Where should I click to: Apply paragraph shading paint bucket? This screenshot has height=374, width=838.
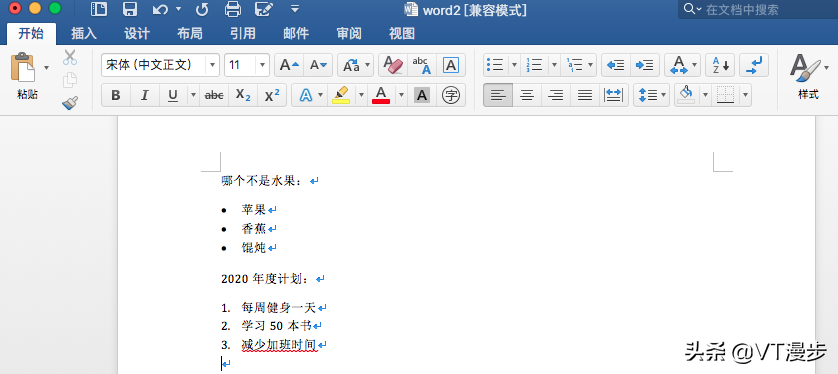686,96
